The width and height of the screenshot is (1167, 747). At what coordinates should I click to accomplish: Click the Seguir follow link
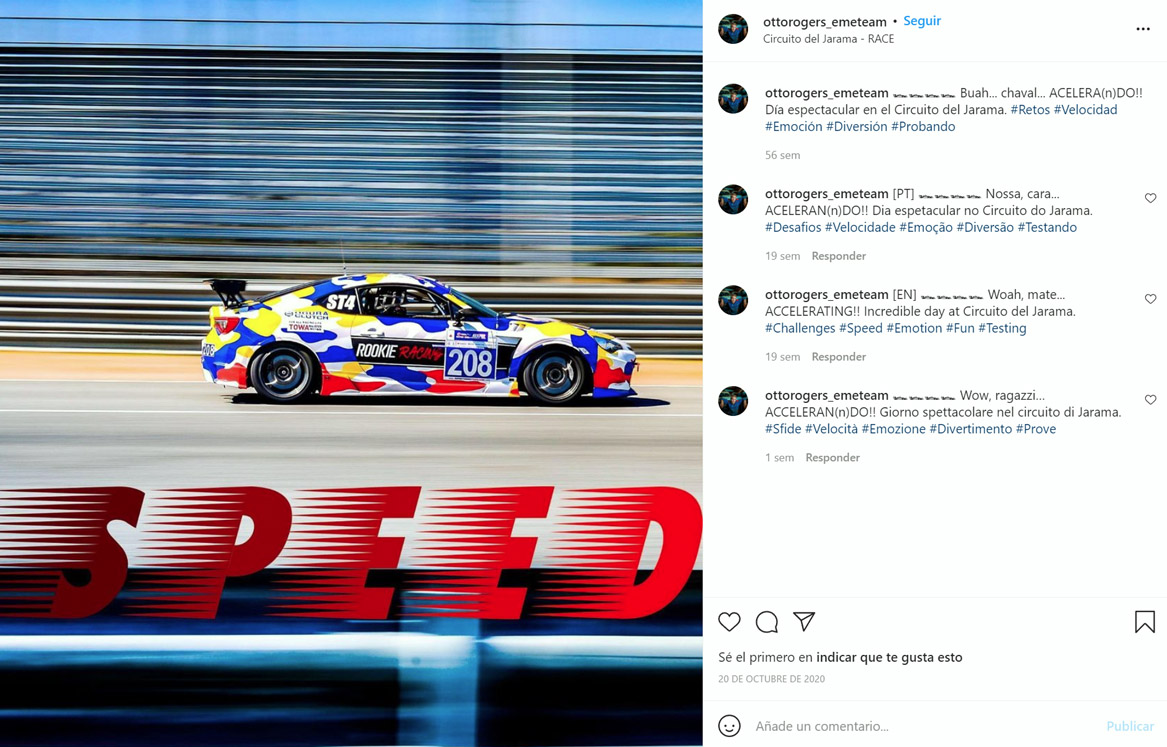(x=922, y=21)
